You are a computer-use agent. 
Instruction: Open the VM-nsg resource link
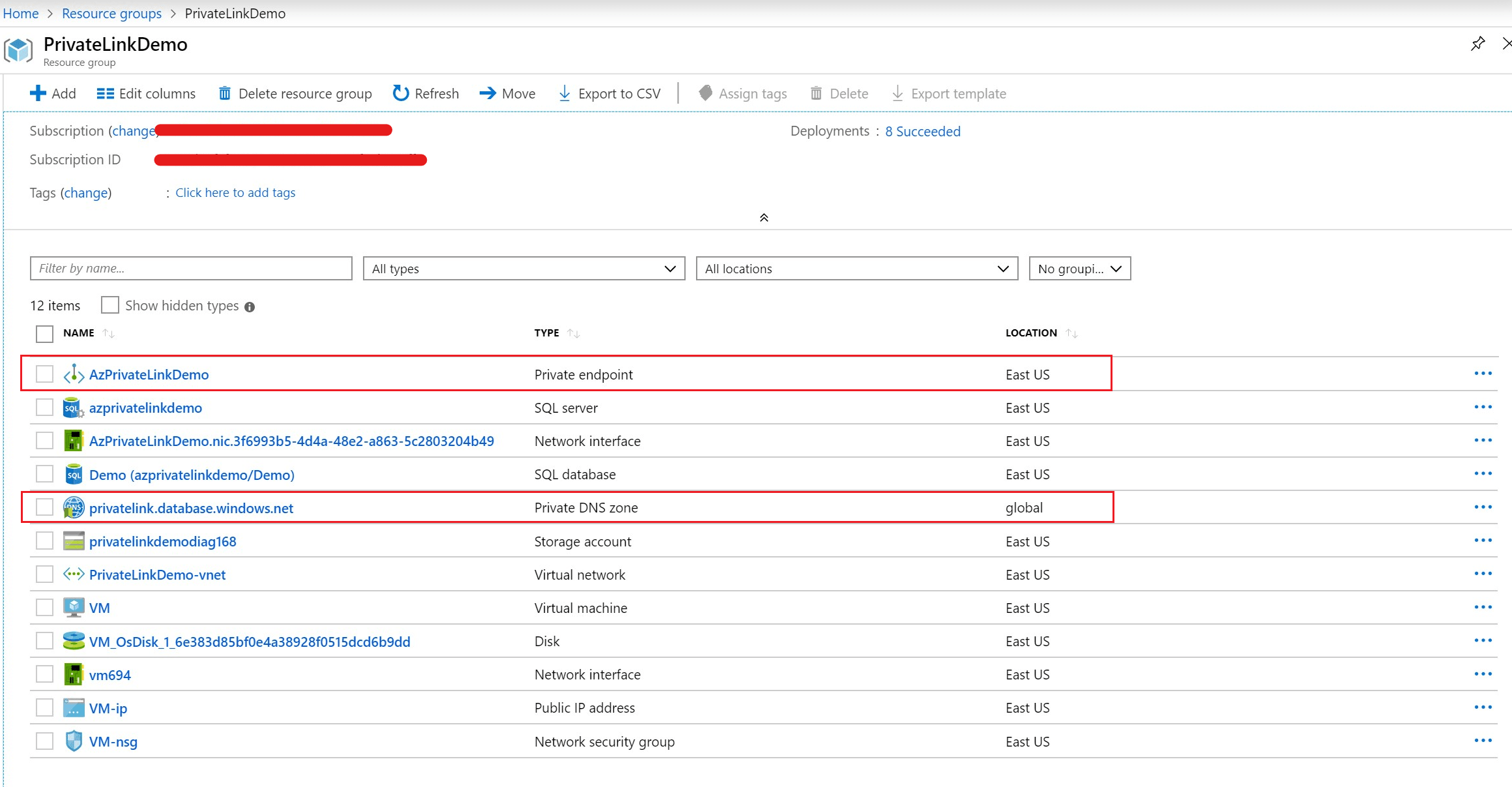tap(113, 741)
